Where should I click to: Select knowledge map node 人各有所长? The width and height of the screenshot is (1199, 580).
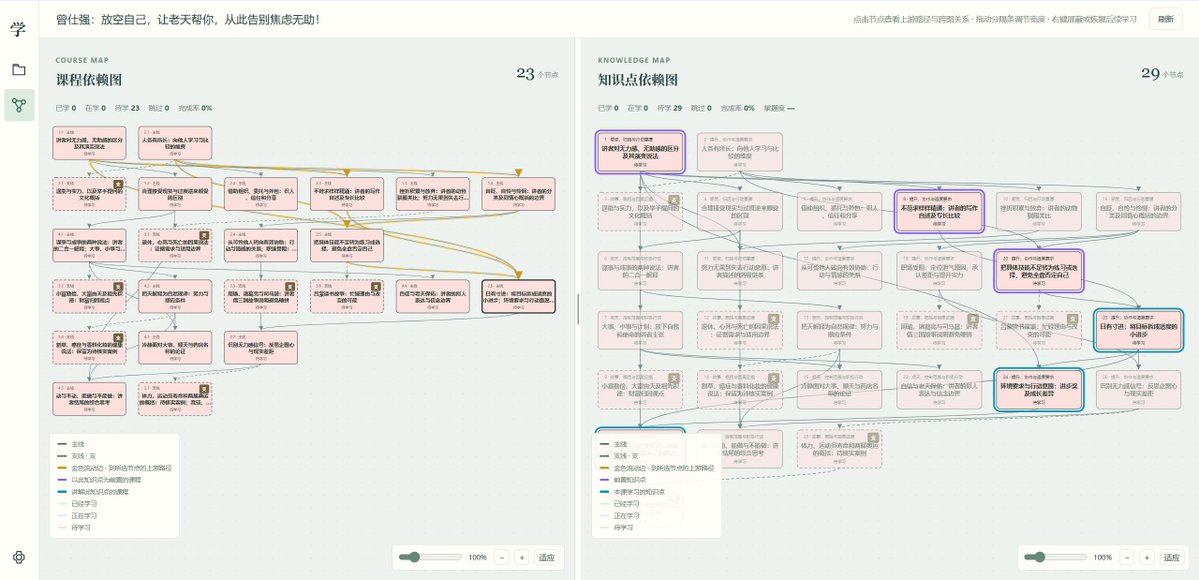point(740,152)
